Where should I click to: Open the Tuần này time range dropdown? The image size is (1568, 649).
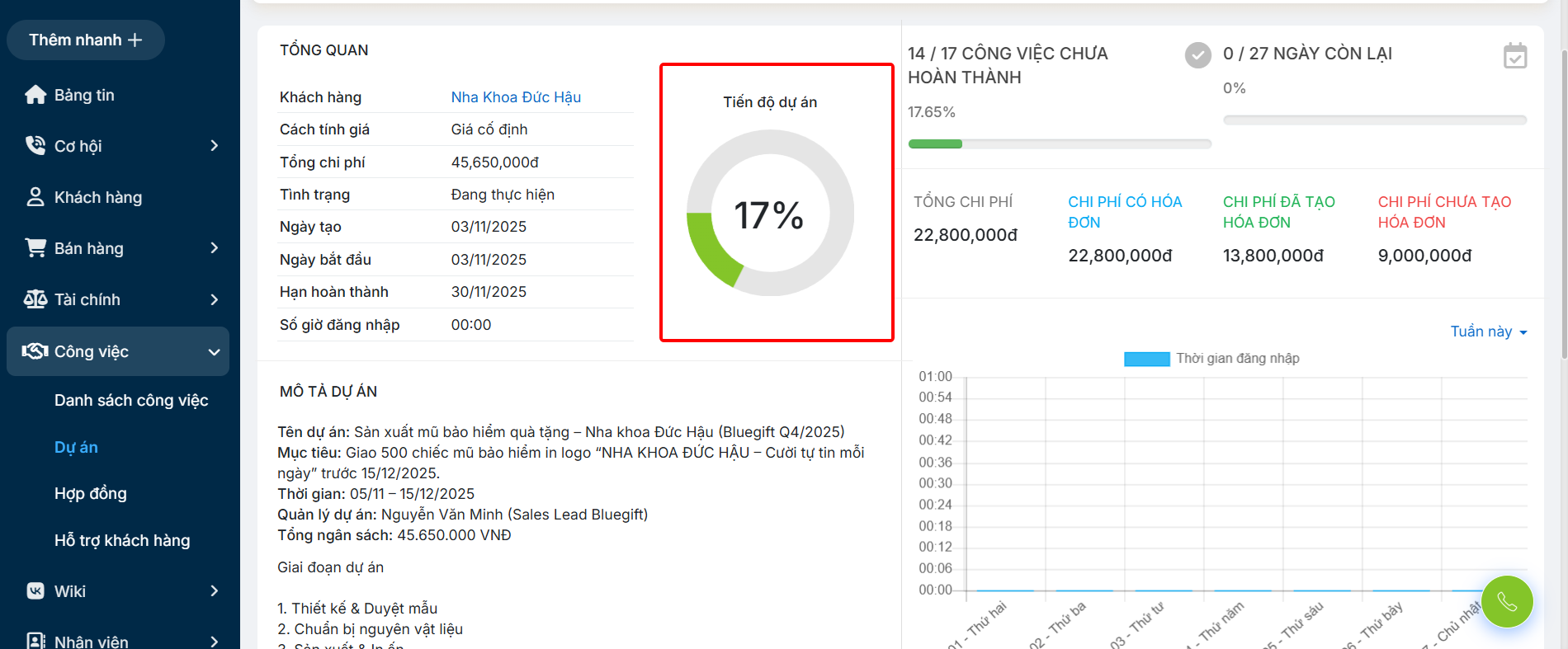pyautogui.click(x=1489, y=332)
